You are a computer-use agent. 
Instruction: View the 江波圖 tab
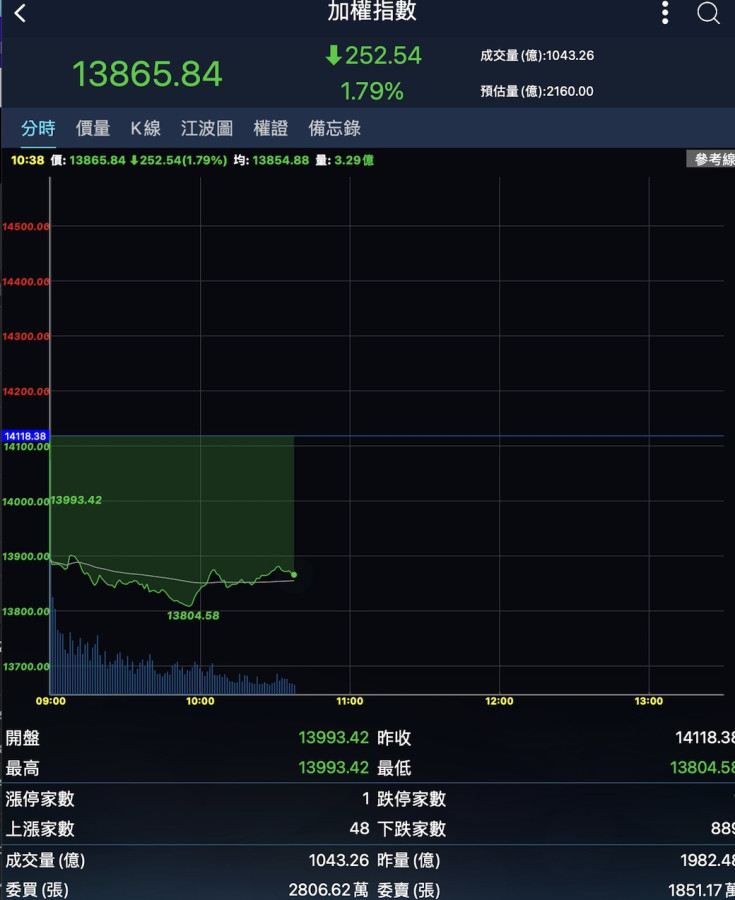click(x=207, y=128)
